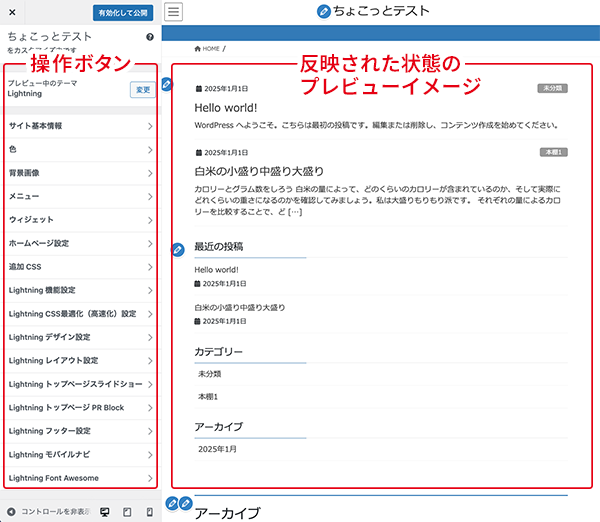Open the help question mark icon
This screenshot has width=600, height=522.
click(x=149, y=37)
